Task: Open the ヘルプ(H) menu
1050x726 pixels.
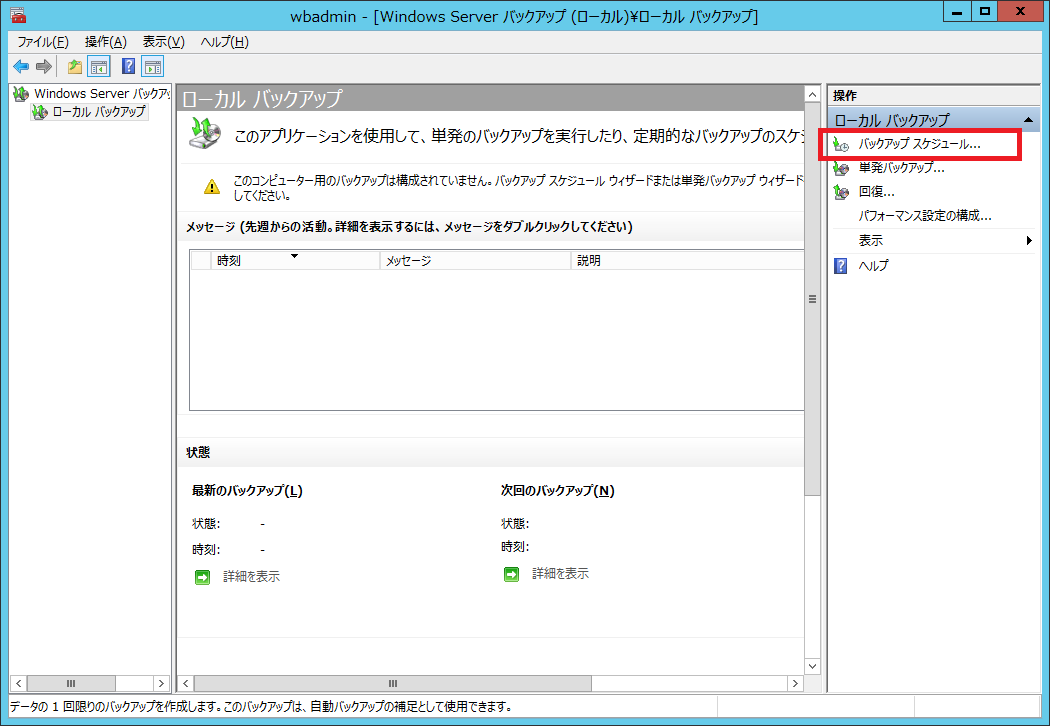Action: pos(224,42)
